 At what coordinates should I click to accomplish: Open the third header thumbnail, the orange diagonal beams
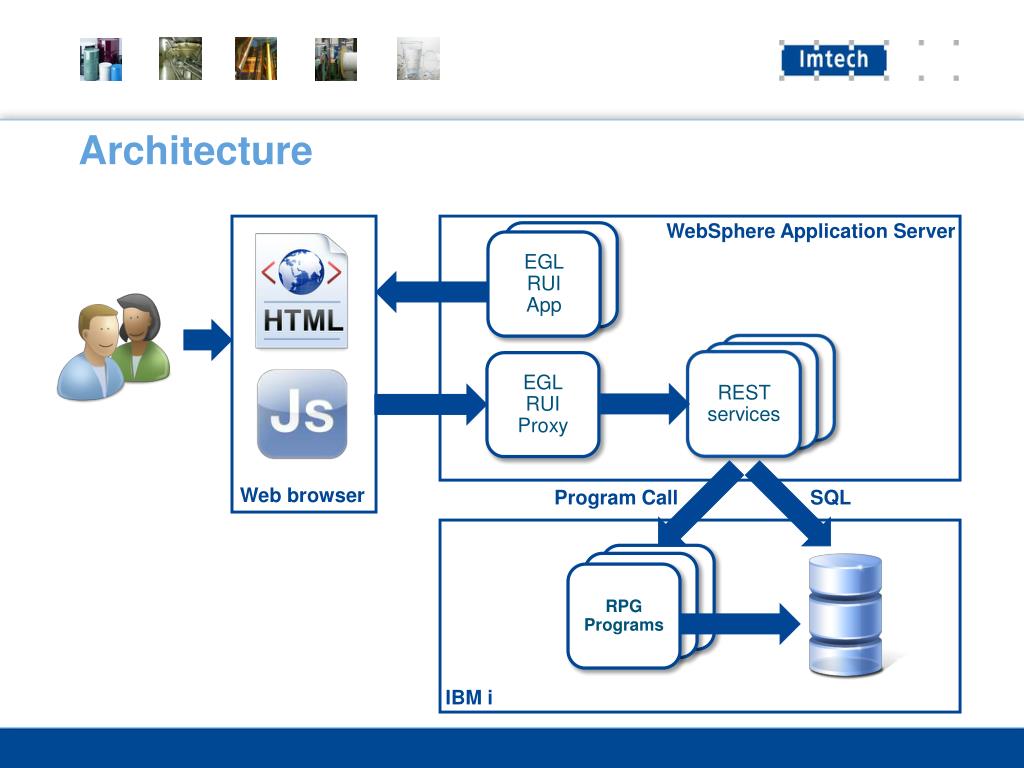(x=256, y=59)
